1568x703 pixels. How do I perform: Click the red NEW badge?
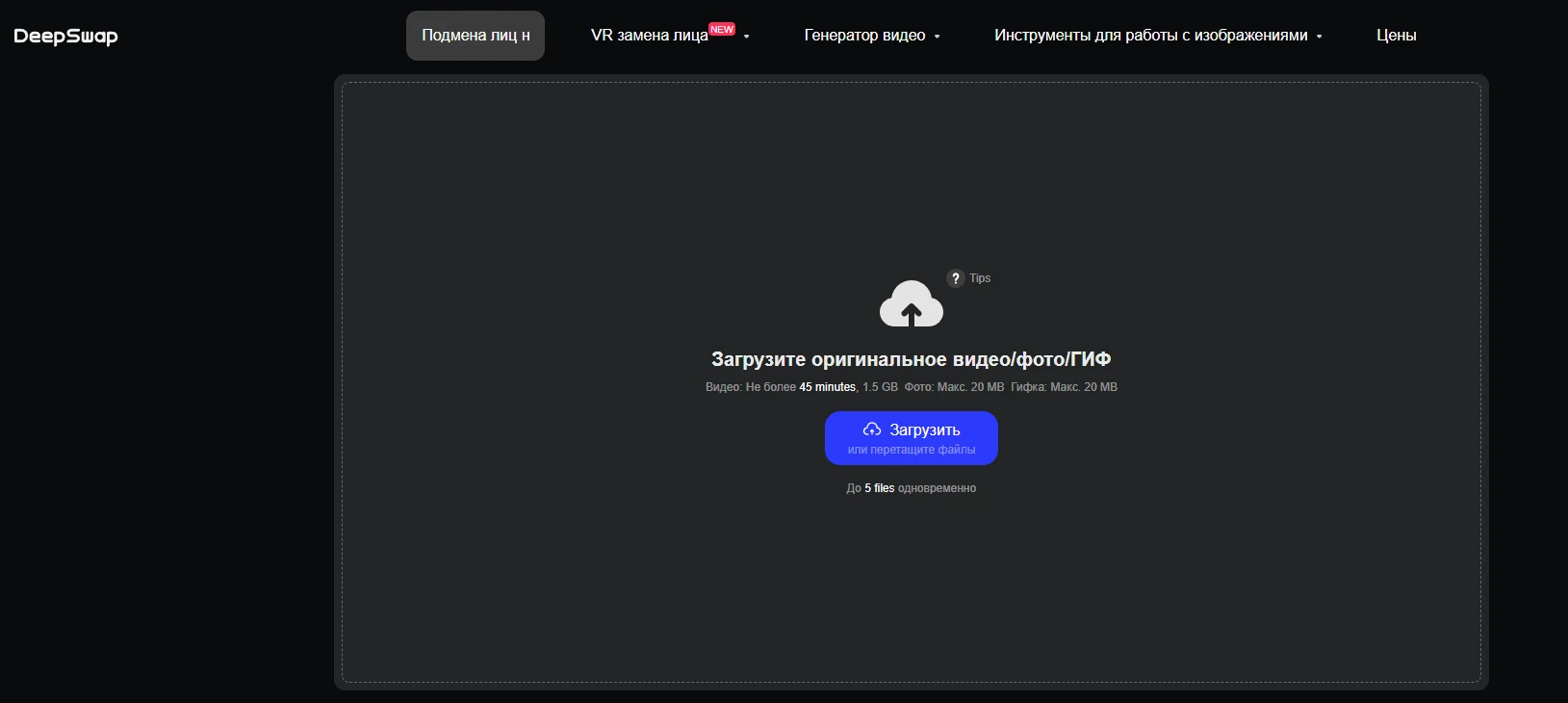coord(722,29)
